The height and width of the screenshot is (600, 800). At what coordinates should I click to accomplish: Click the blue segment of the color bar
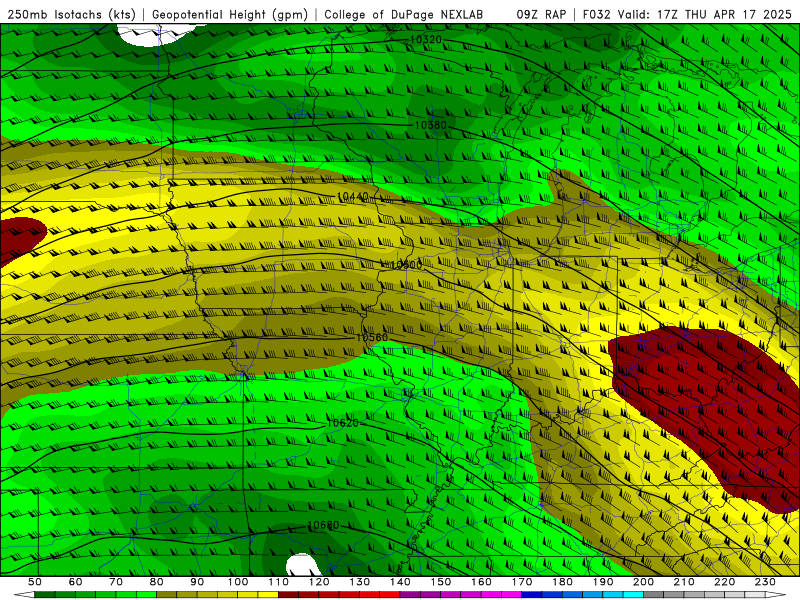click(x=582, y=595)
